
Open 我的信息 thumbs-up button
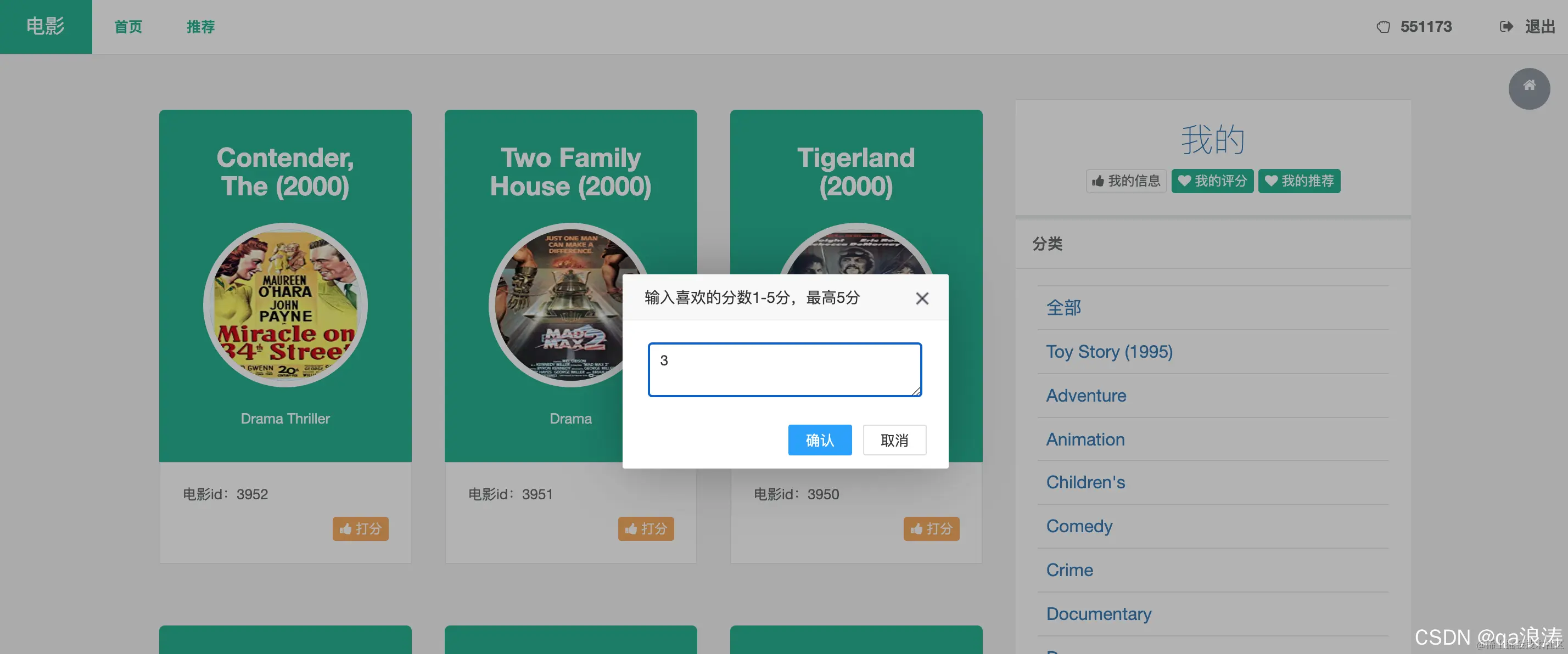pyautogui.click(x=1125, y=181)
